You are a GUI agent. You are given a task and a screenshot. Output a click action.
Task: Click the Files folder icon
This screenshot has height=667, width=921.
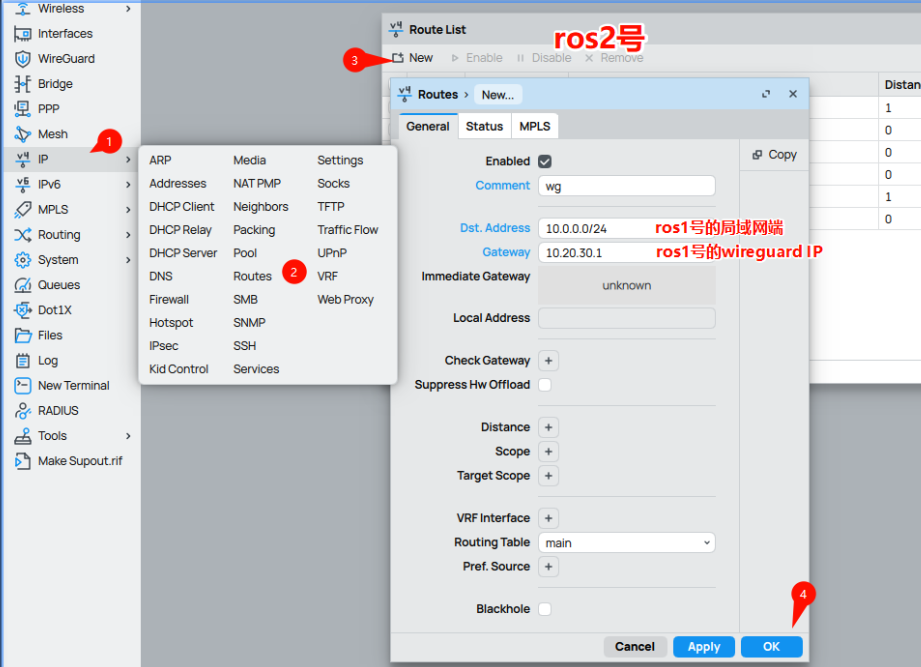22,335
